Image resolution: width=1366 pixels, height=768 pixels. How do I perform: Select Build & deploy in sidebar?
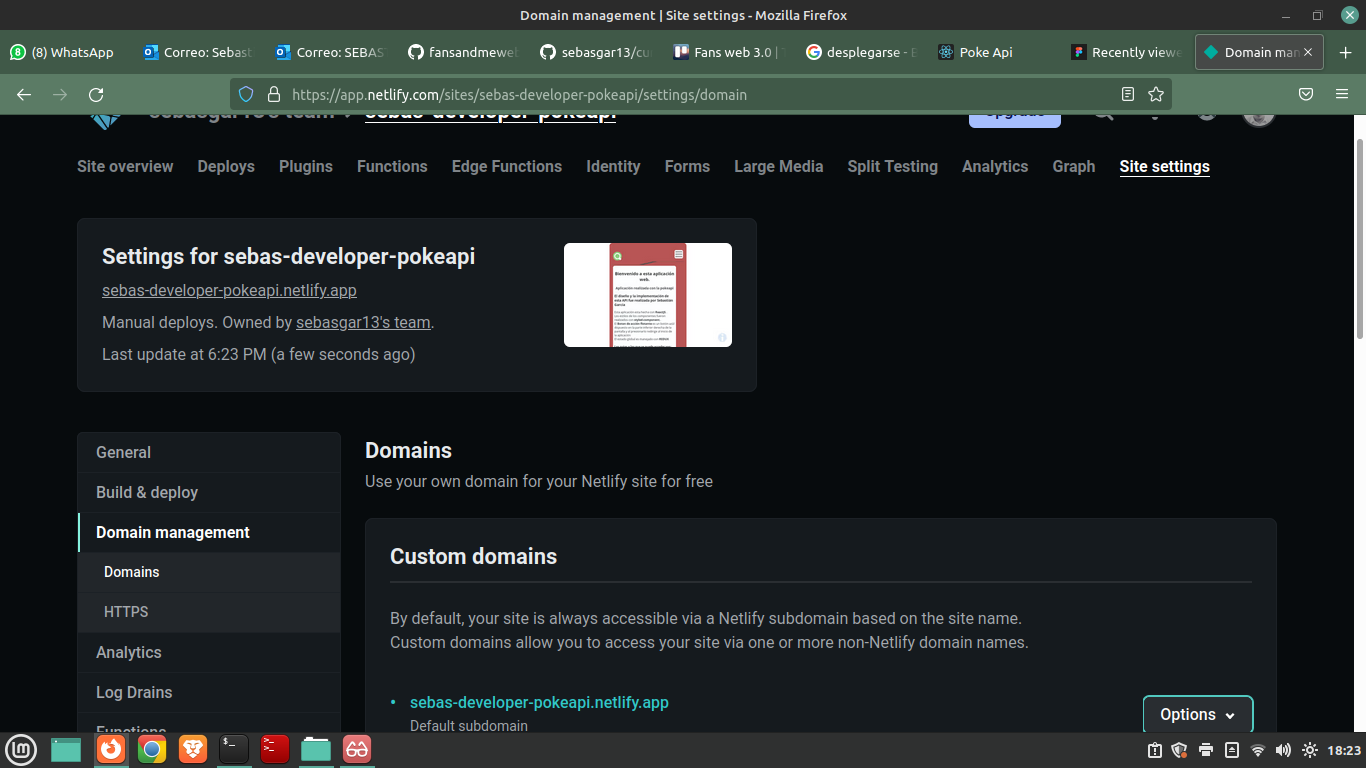pyautogui.click(x=209, y=492)
